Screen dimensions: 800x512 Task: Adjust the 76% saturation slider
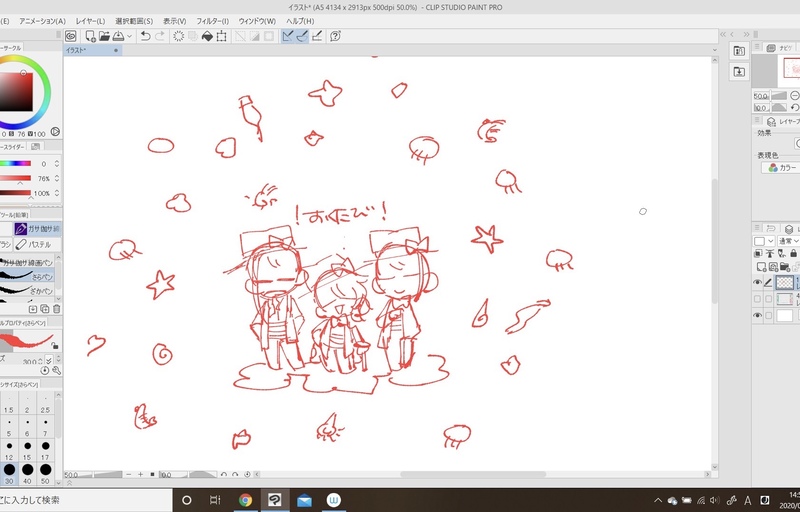pos(15,178)
